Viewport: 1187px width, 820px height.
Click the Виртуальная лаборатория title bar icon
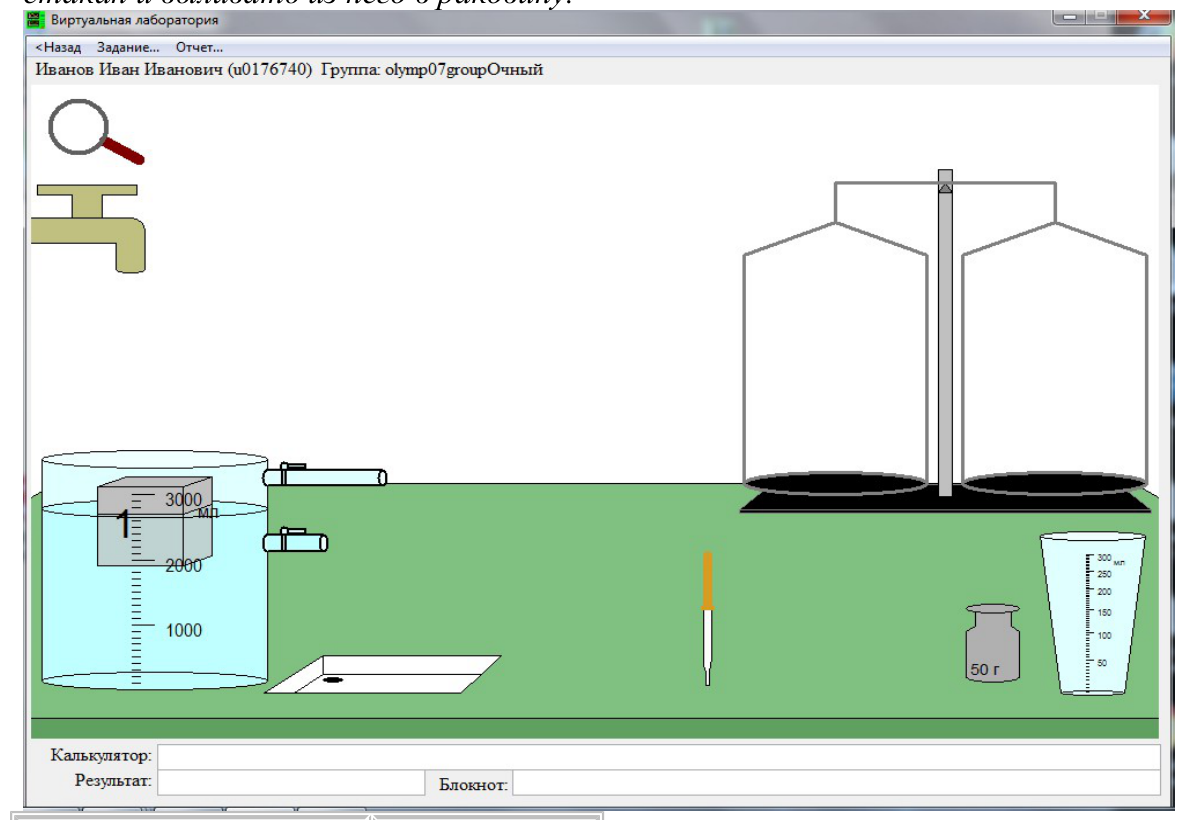pos(36,20)
